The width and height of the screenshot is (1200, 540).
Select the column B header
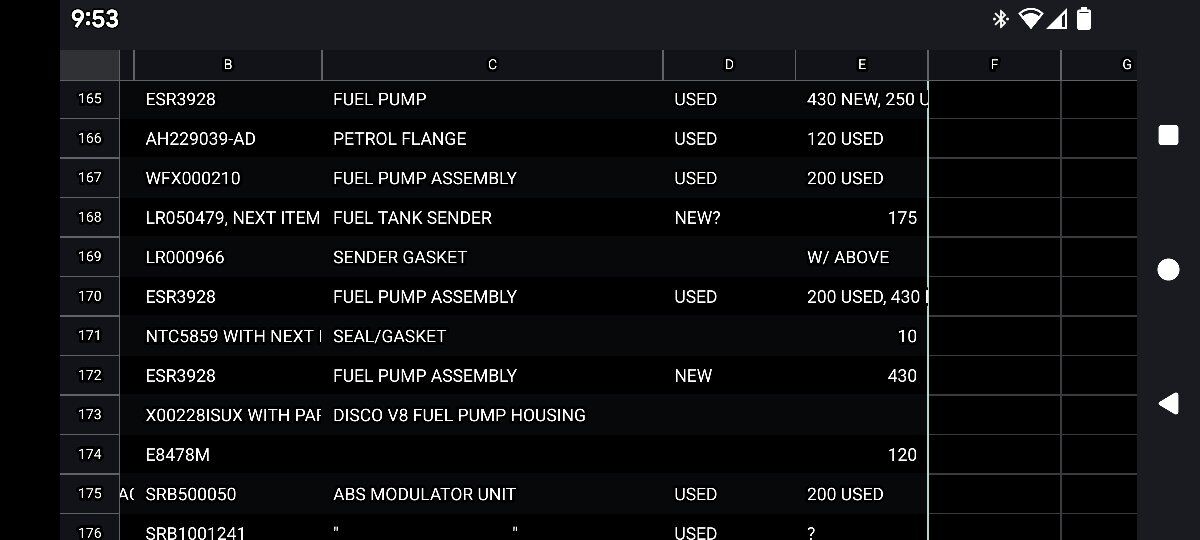[x=228, y=65]
